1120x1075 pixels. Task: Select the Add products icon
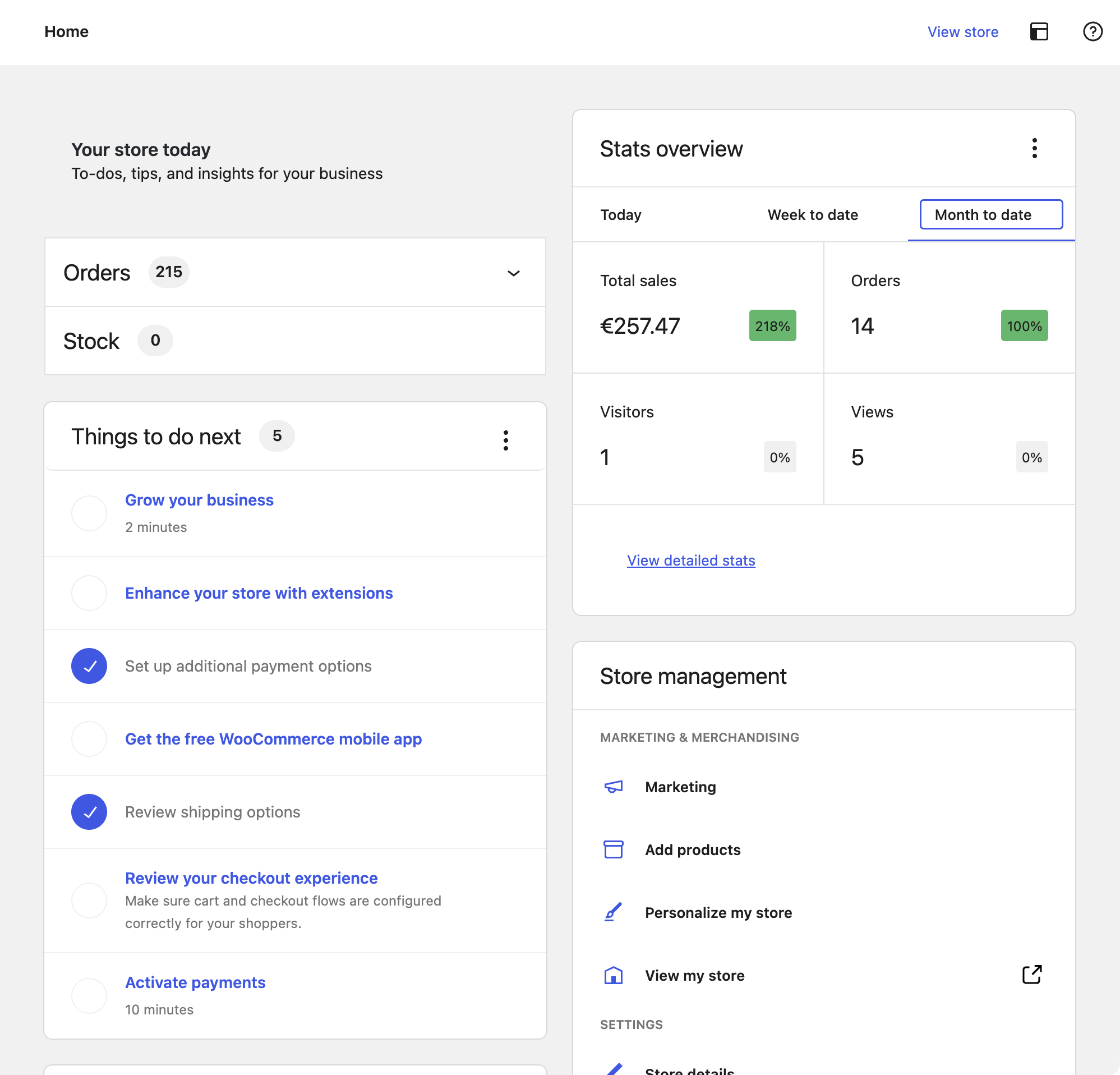(x=613, y=849)
